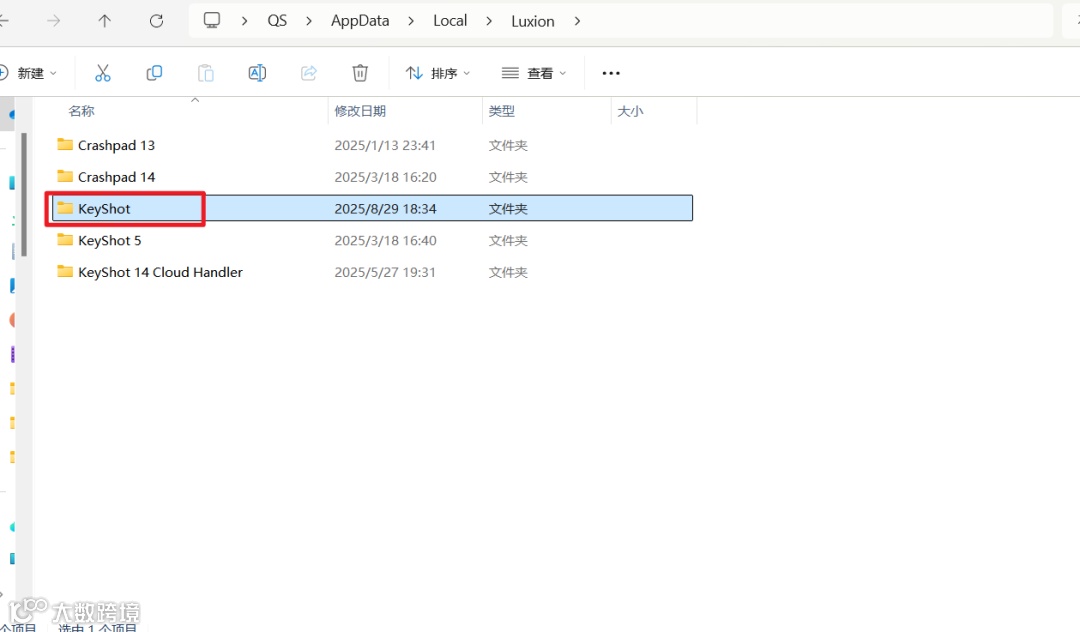
Task: Expand chevron after the monitor icon
Action: [245, 21]
